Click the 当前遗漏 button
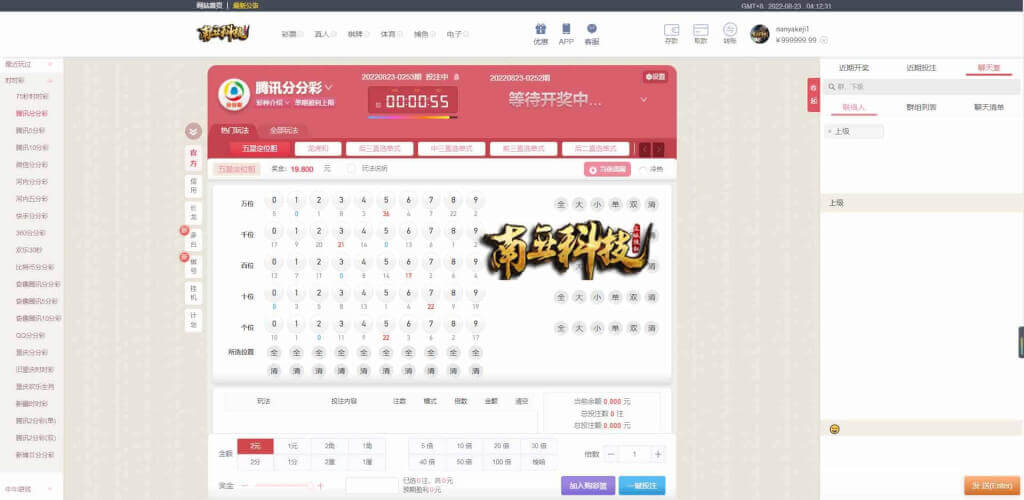This screenshot has height=500, width=1024. [607, 169]
